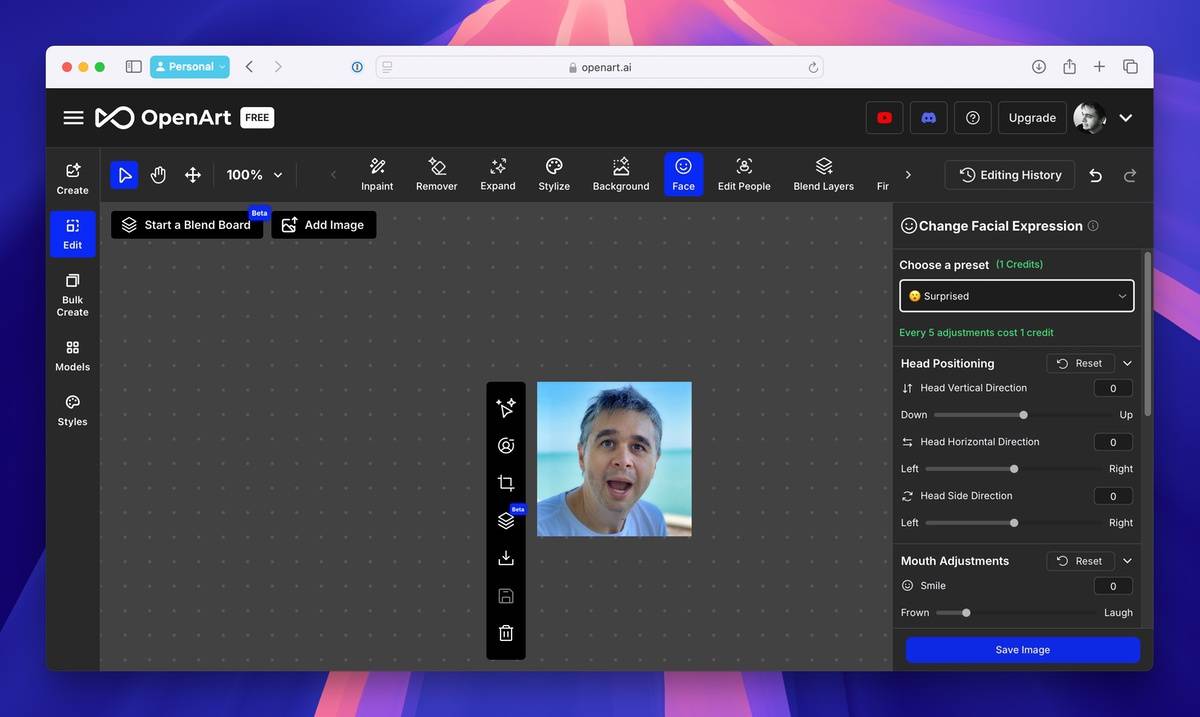Open the Discord community icon

(928, 118)
